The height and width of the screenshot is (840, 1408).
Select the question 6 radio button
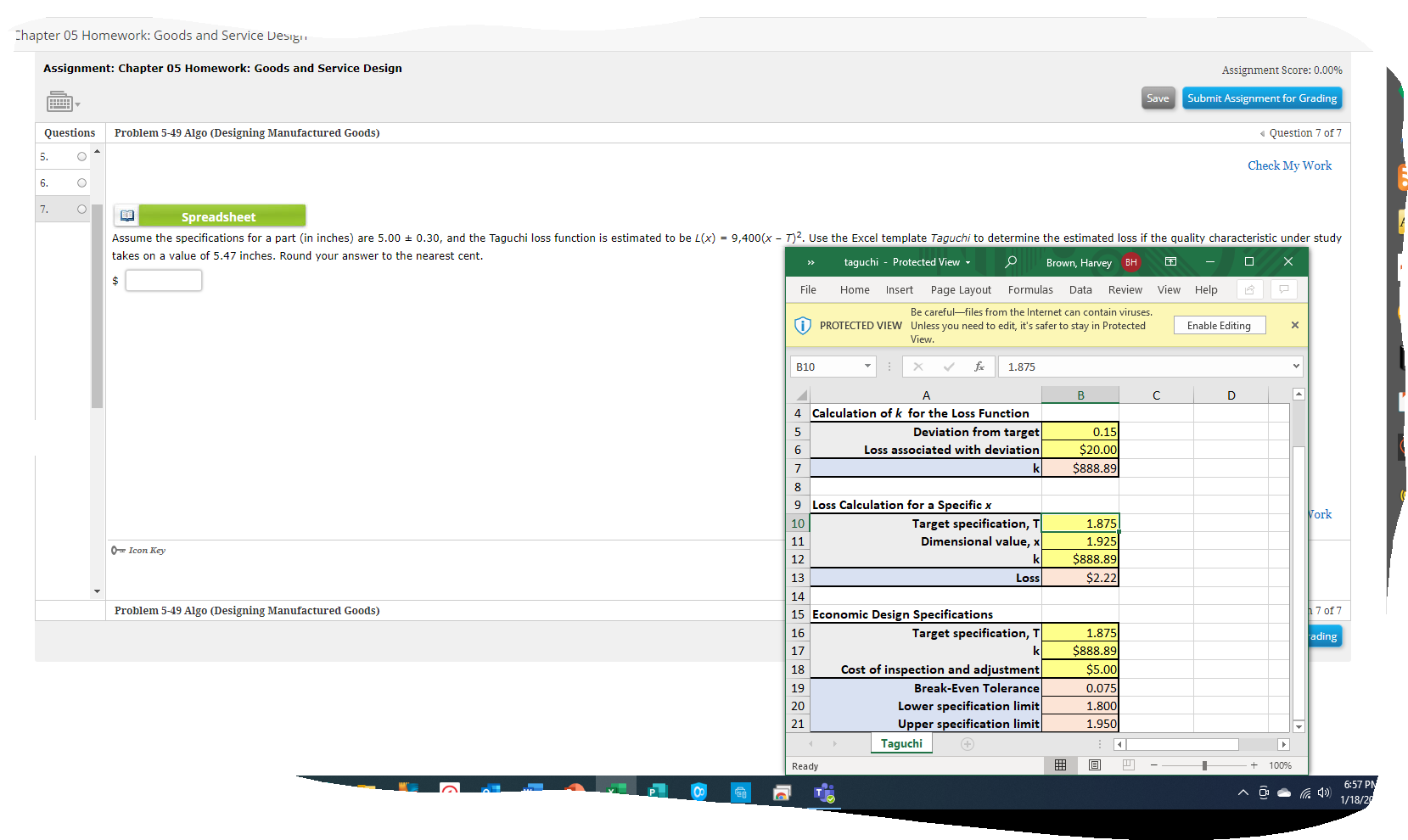click(x=81, y=183)
